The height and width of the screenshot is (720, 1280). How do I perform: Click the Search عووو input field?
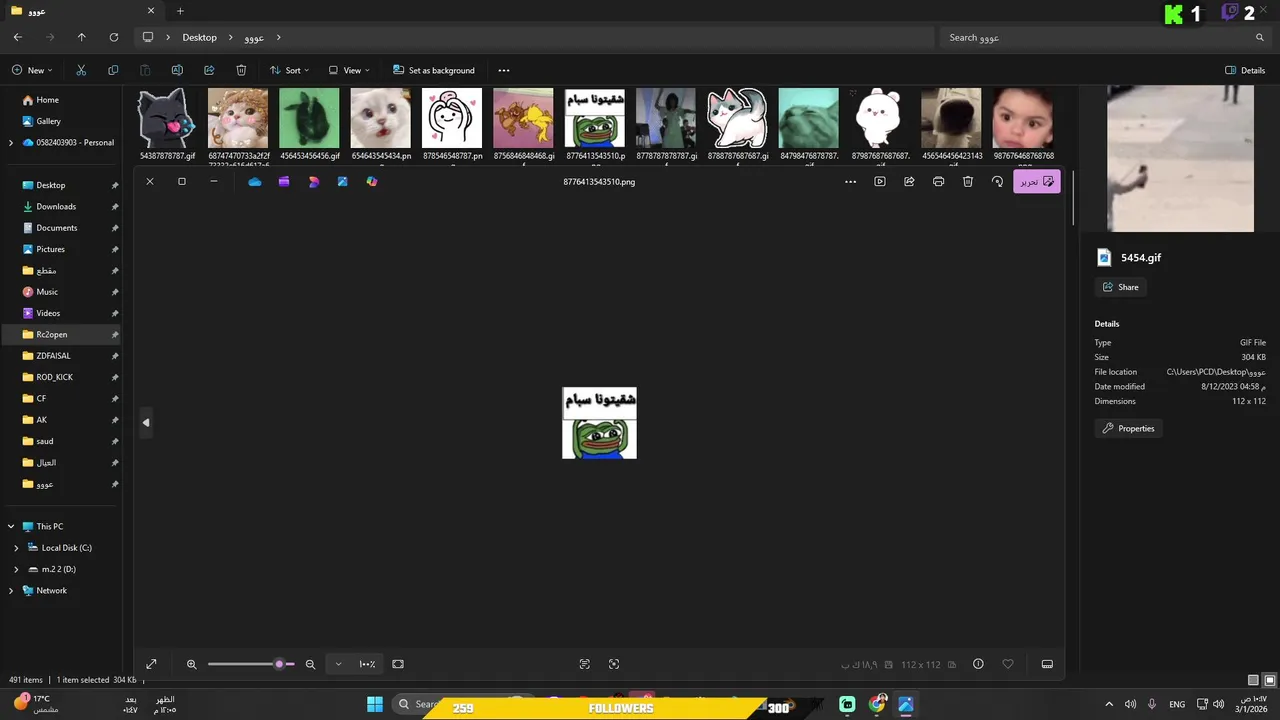pos(1105,37)
